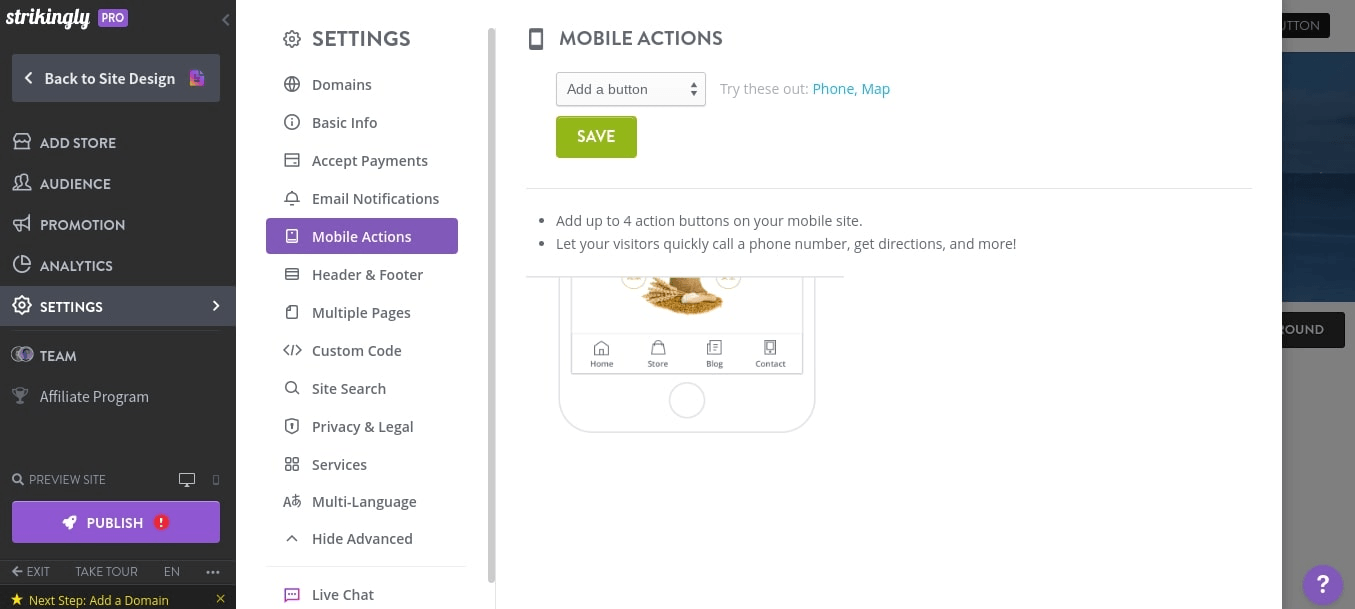Switch to the Promotion section
Image resolution: width=1355 pixels, height=609 pixels.
pos(82,224)
